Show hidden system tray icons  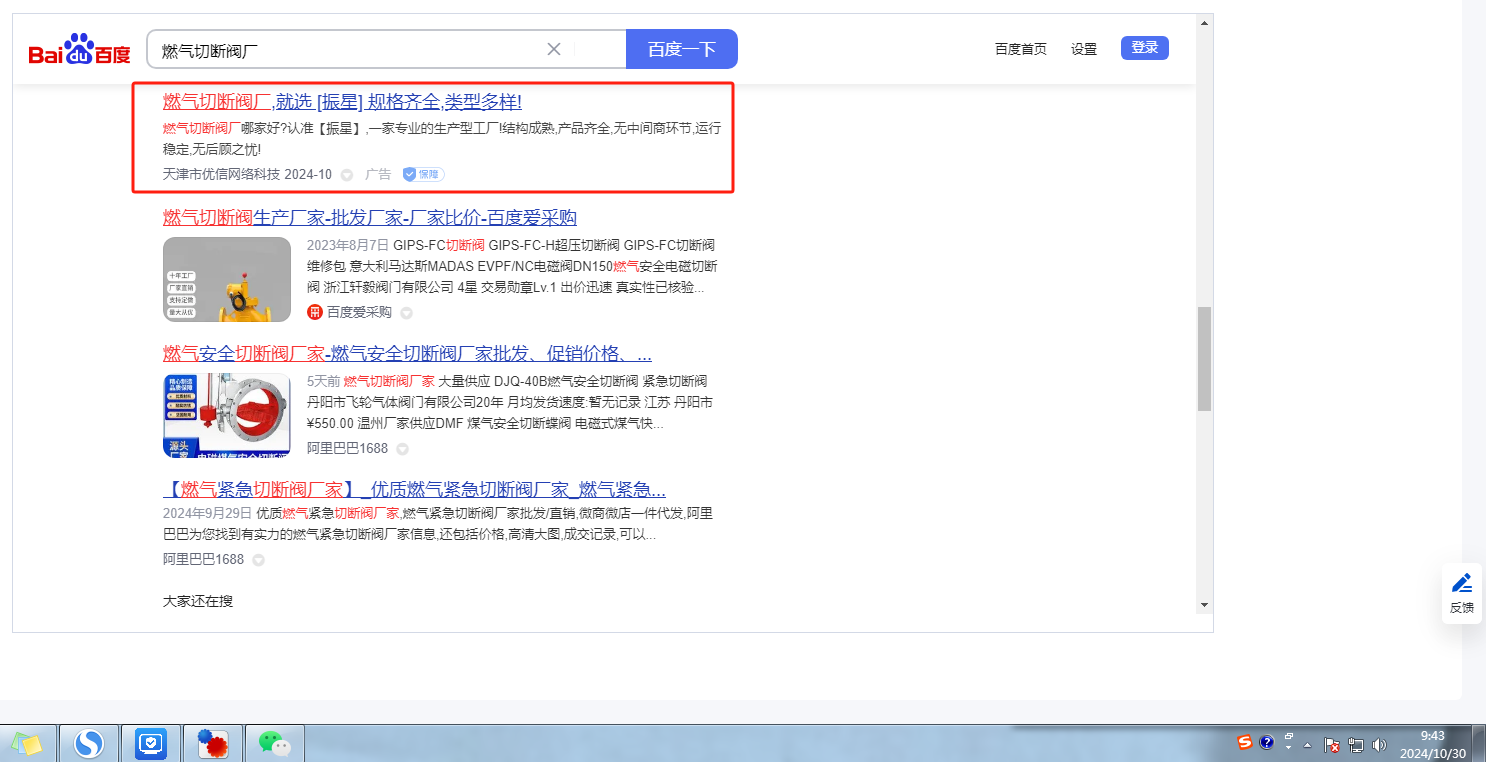pos(1308,745)
